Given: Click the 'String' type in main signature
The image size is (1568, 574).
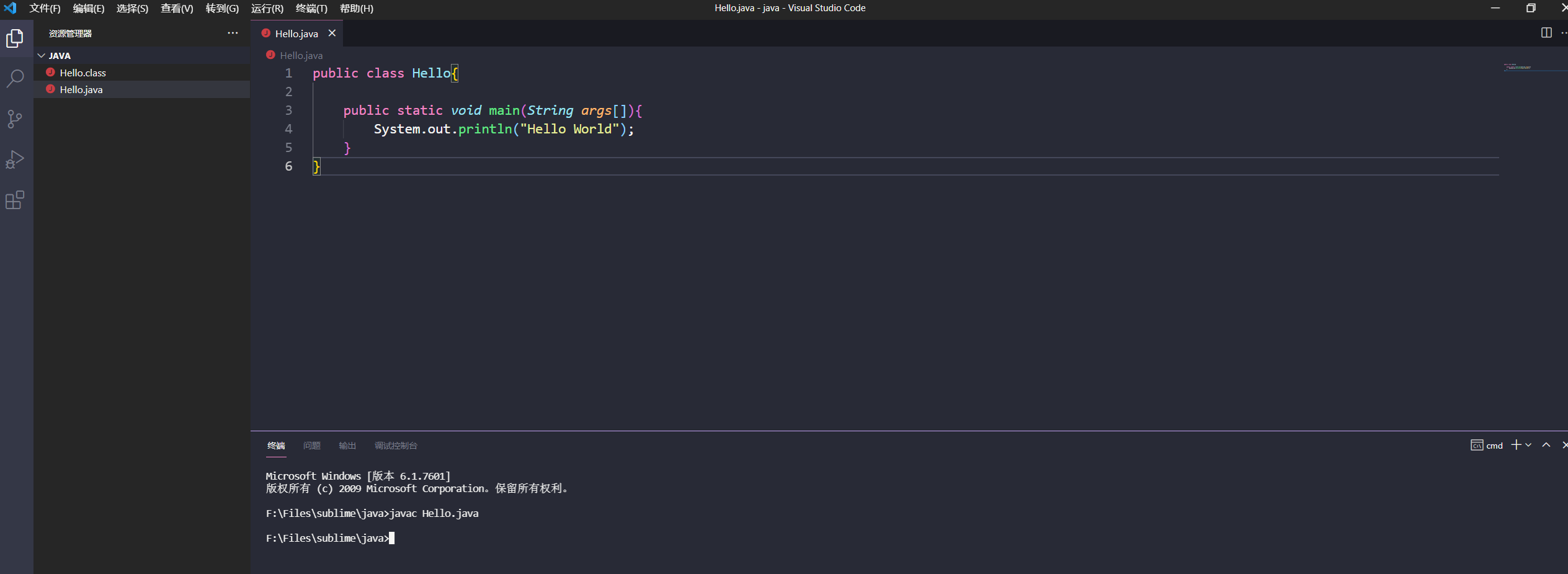Looking at the screenshot, I should [550, 110].
